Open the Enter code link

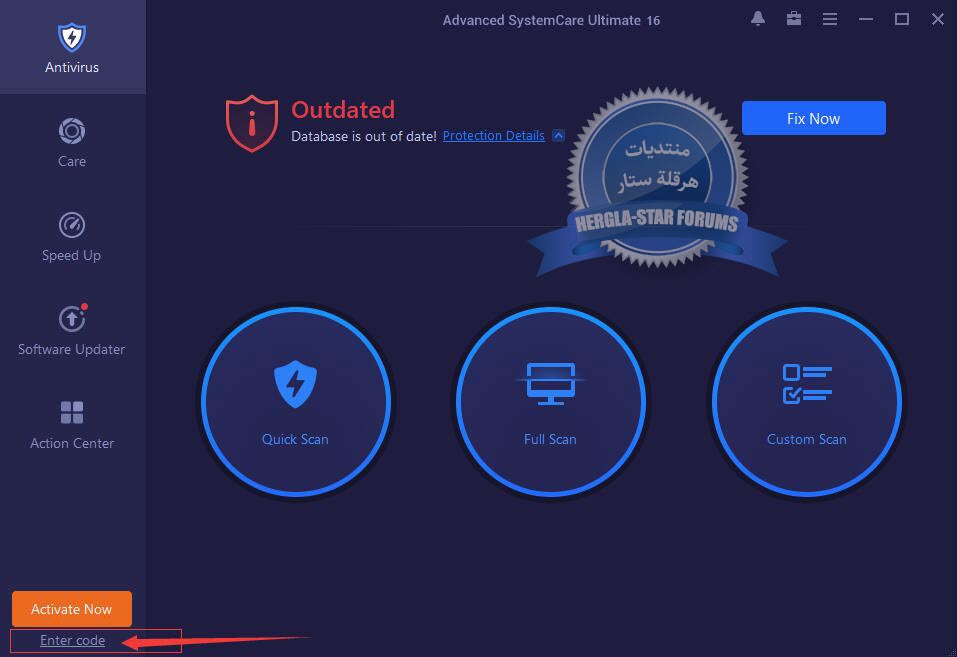pos(72,641)
